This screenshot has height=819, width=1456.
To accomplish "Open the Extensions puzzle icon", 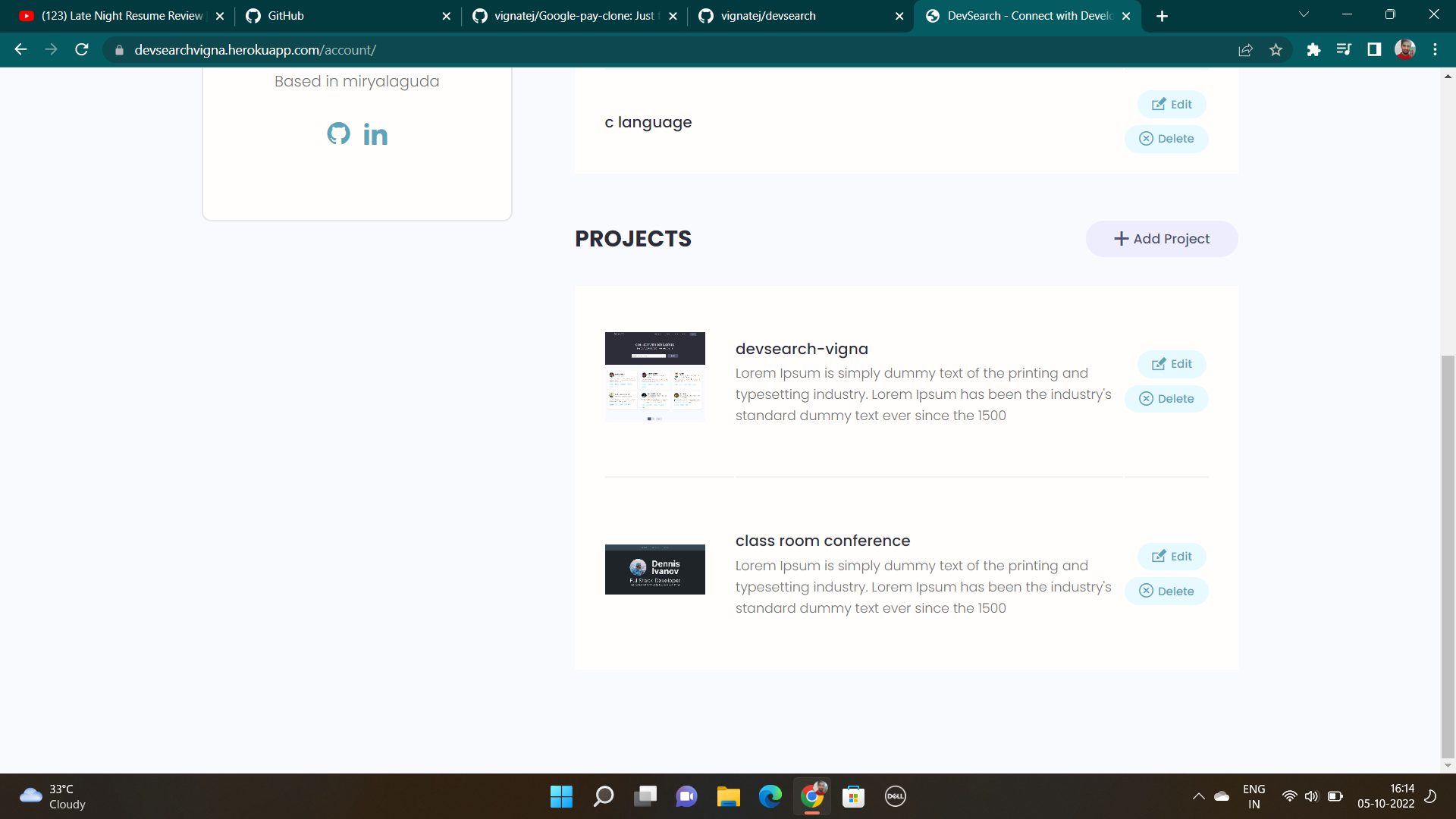I will click(x=1313, y=49).
